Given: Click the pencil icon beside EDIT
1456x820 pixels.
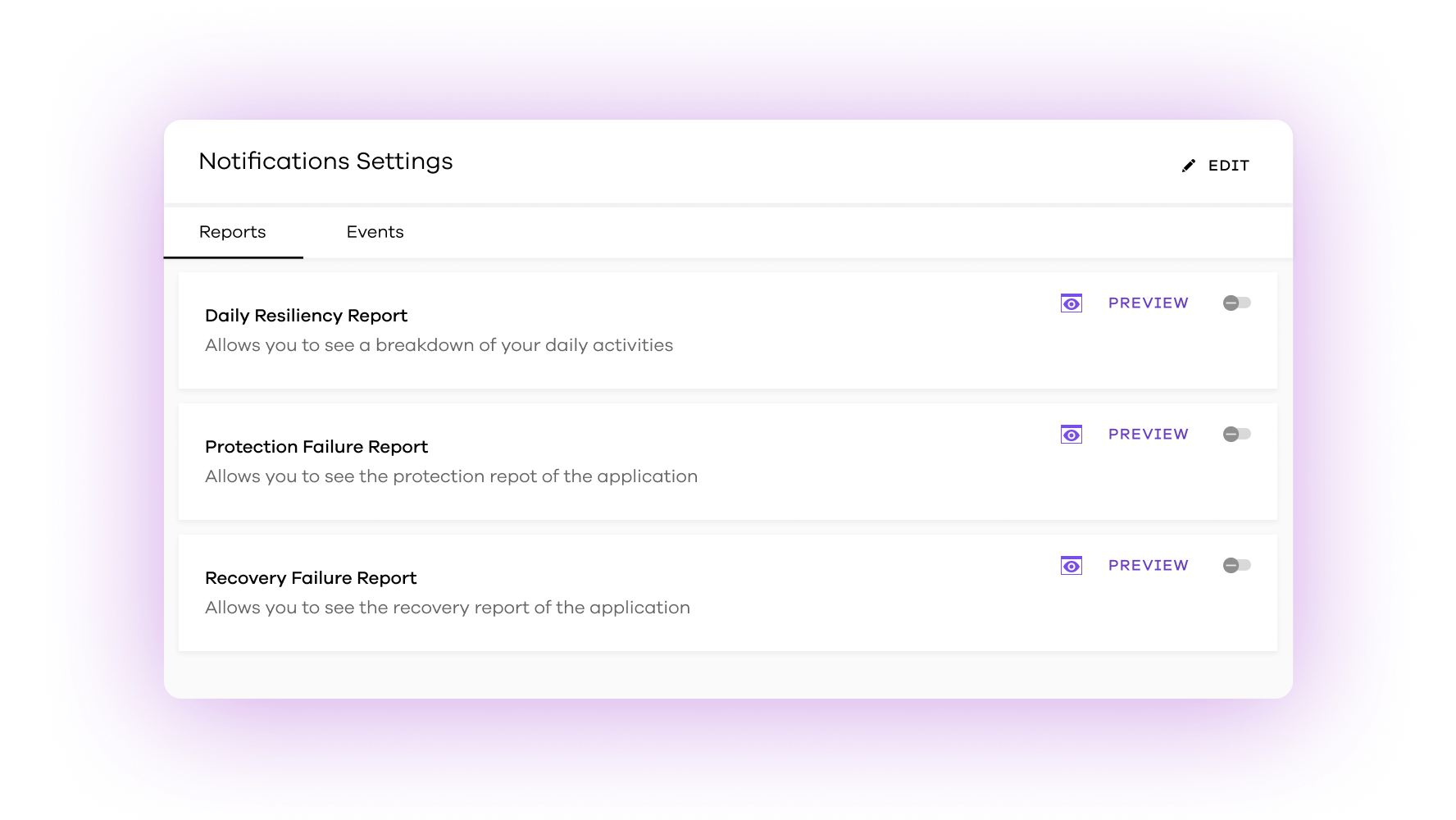Looking at the screenshot, I should [1188, 166].
